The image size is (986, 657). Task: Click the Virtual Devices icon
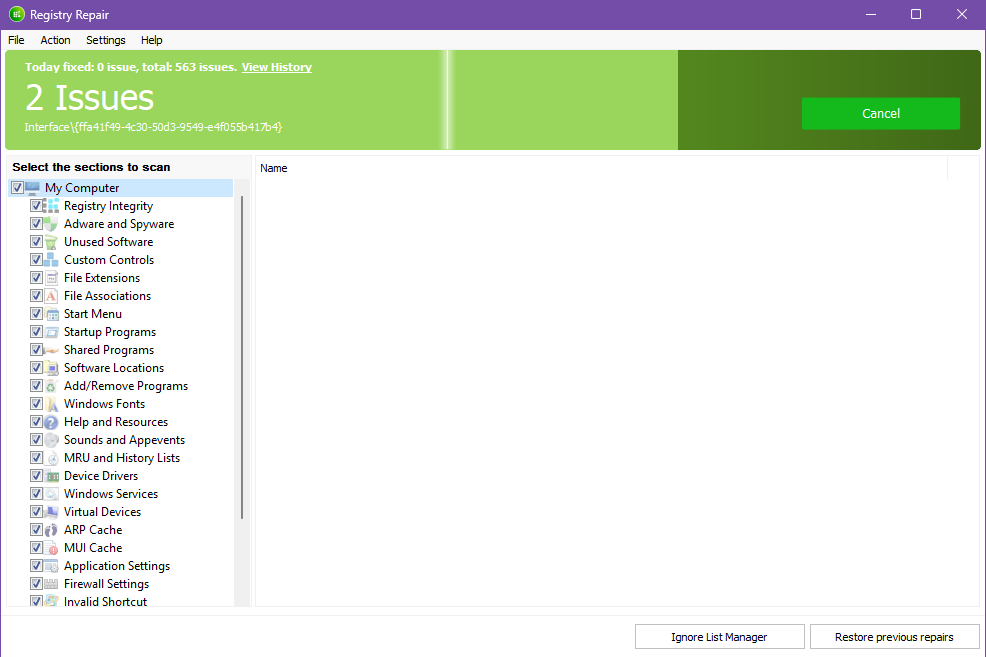coord(52,512)
